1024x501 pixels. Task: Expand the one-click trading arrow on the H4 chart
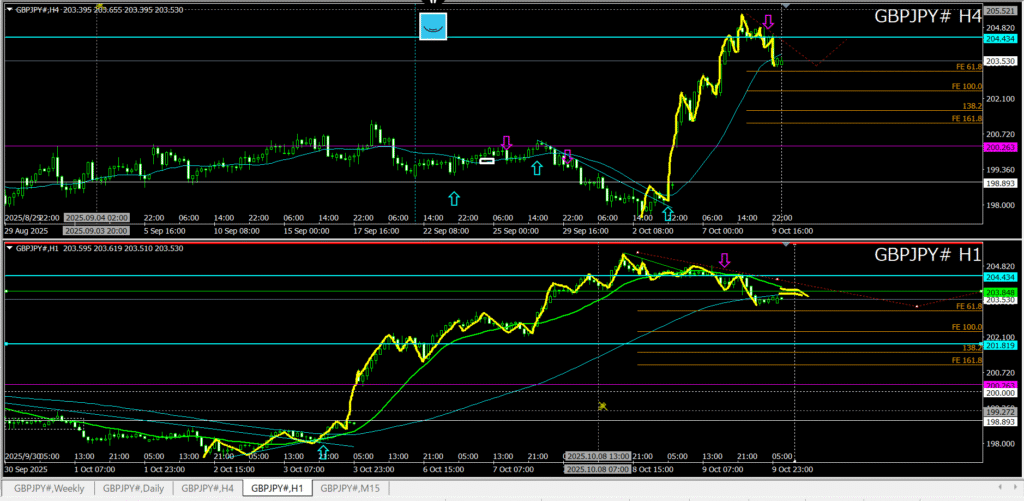pyautogui.click(x=9, y=9)
